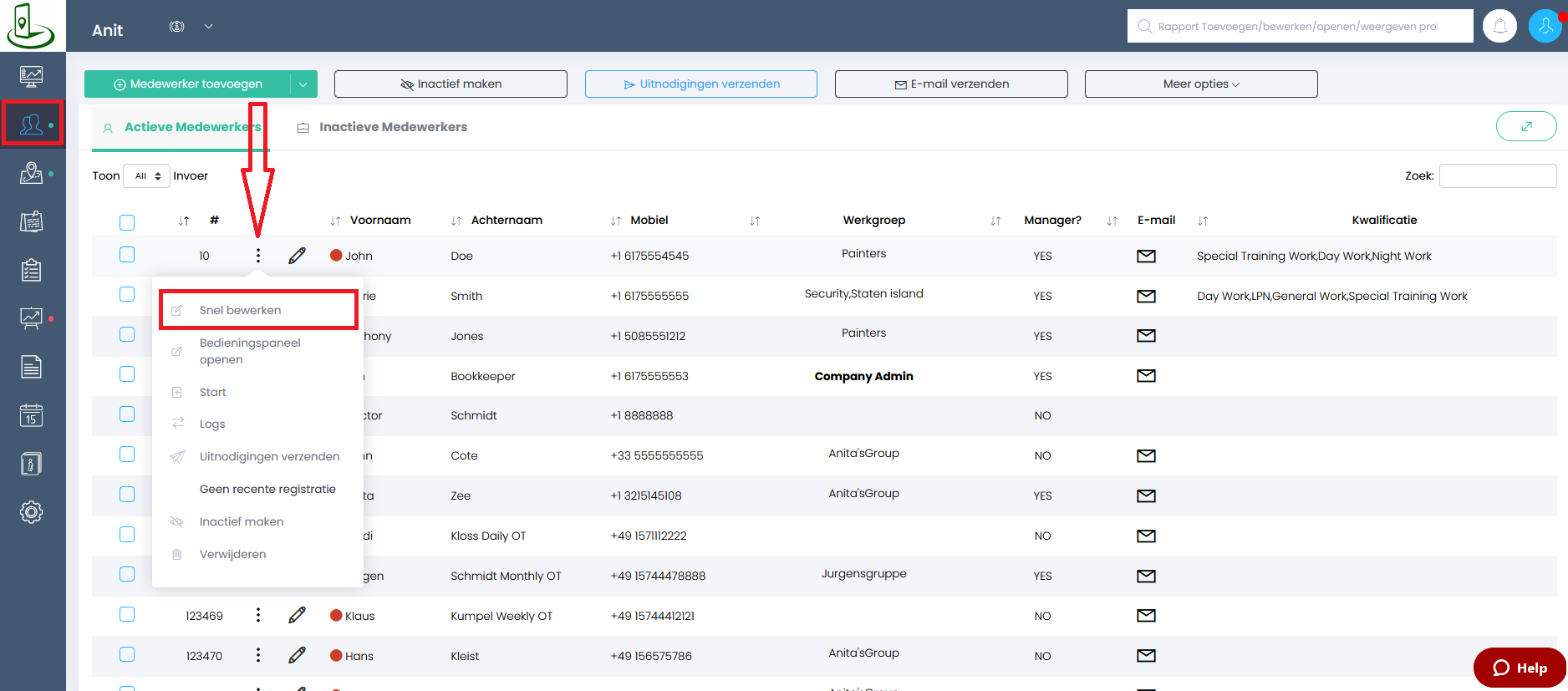Click the Uitnodigingen verzenden button
The width and height of the screenshot is (1568, 691).
pos(700,84)
